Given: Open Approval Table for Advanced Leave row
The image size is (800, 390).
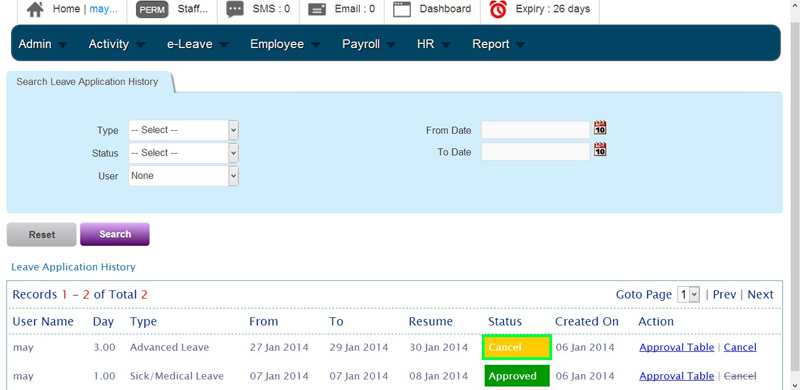Looking at the screenshot, I should (x=677, y=347).
